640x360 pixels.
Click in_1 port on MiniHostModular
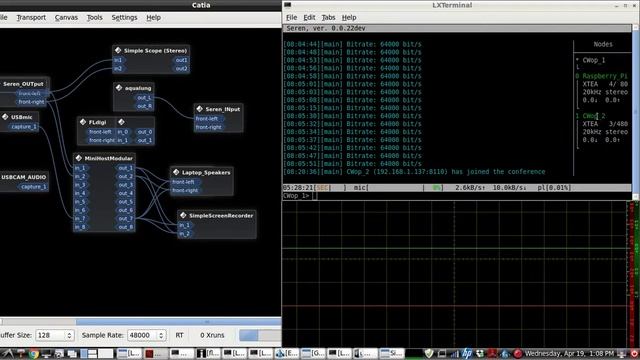click(80, 168)
